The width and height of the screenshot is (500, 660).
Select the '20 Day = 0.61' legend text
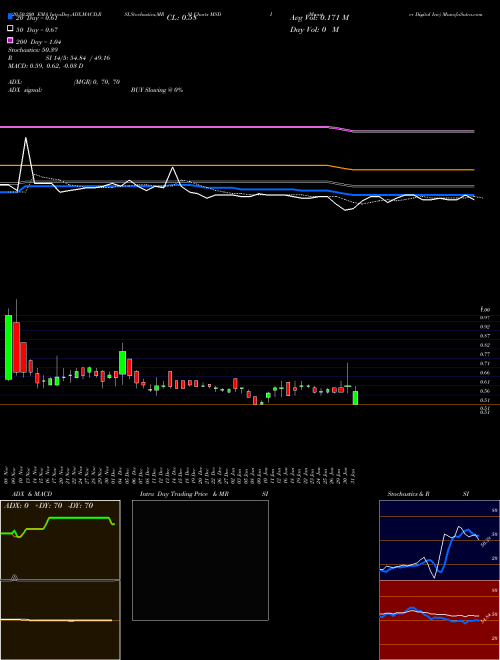[36, 18]
